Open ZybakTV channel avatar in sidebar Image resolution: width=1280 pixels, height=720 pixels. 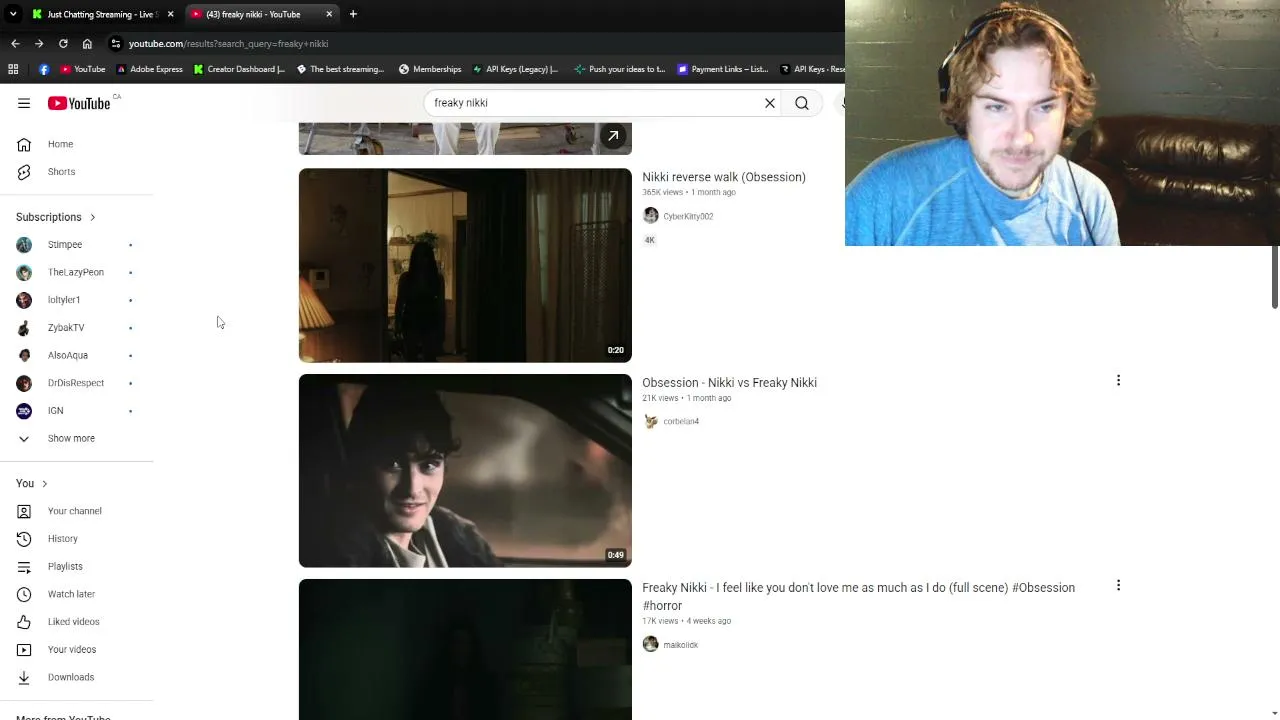24,328
